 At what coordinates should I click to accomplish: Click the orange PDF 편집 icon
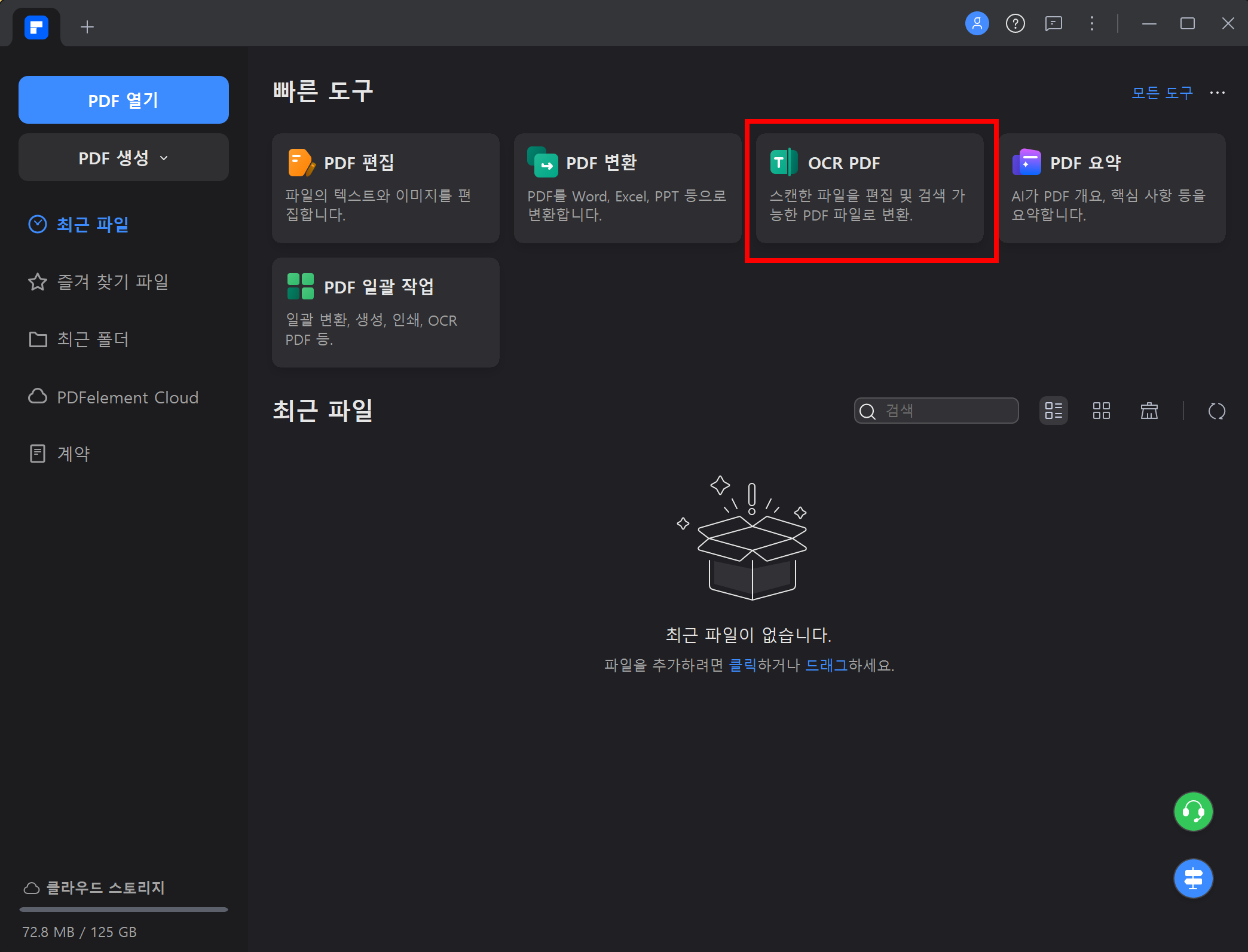(301, 163)
